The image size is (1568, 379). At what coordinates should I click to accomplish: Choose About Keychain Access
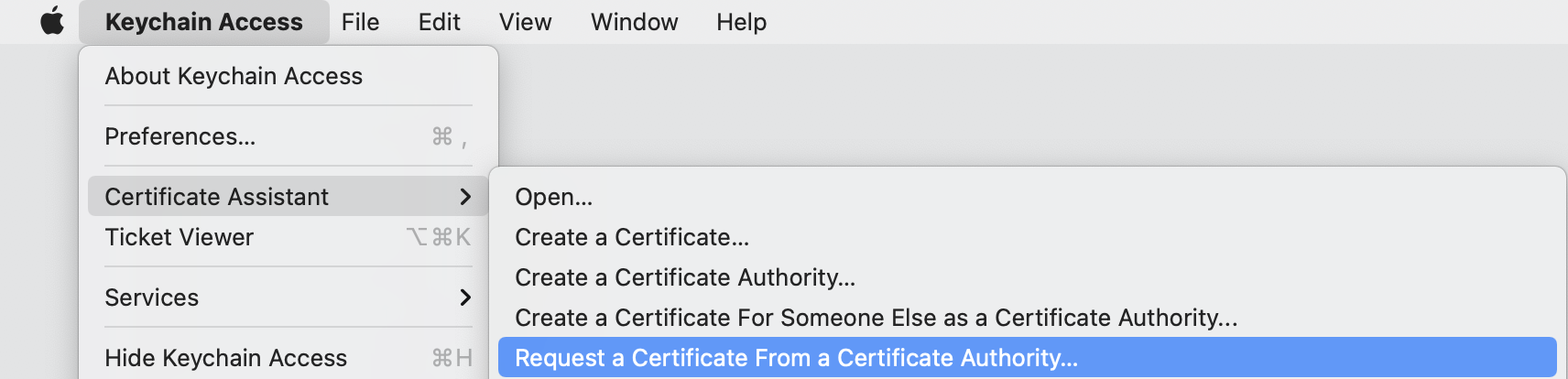pyautogui.click(x=288, y=76)
